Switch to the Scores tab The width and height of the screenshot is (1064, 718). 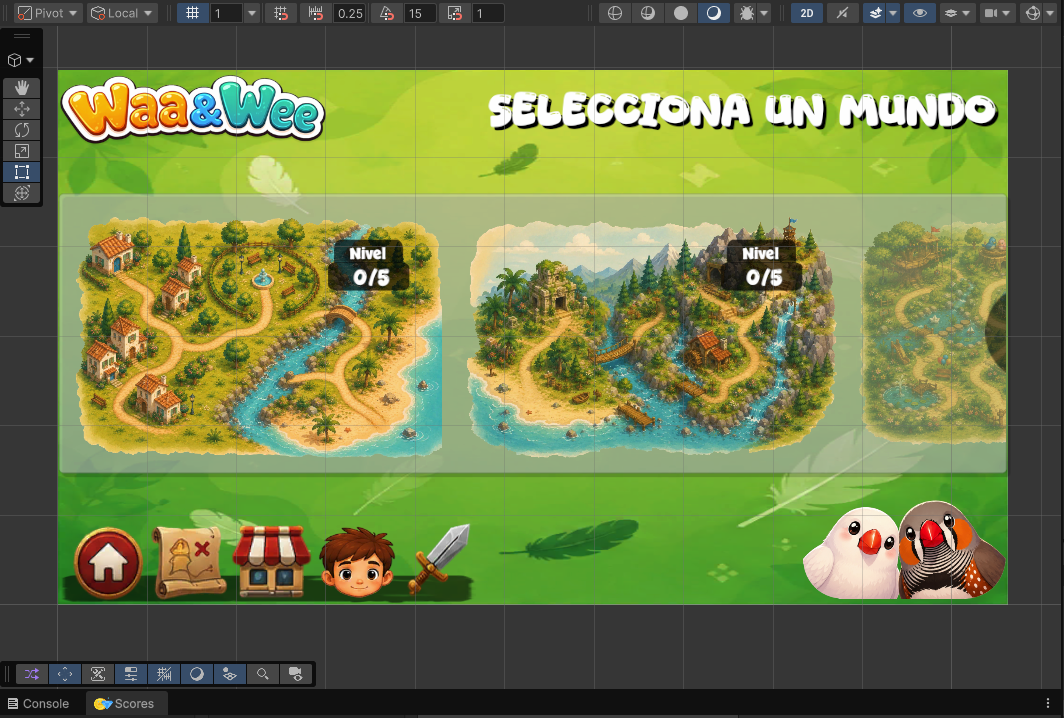(x=125, y=704)
